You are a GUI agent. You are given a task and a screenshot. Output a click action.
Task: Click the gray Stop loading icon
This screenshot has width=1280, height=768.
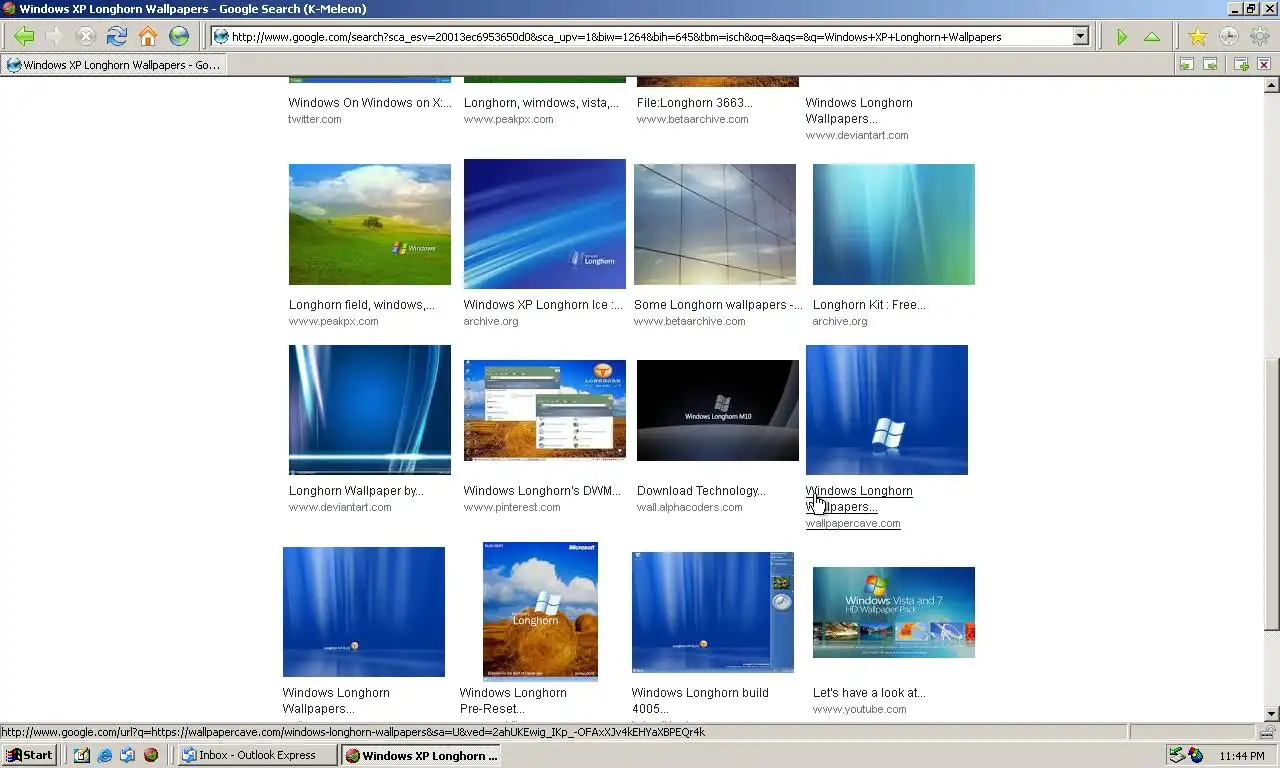pos(86,37)
